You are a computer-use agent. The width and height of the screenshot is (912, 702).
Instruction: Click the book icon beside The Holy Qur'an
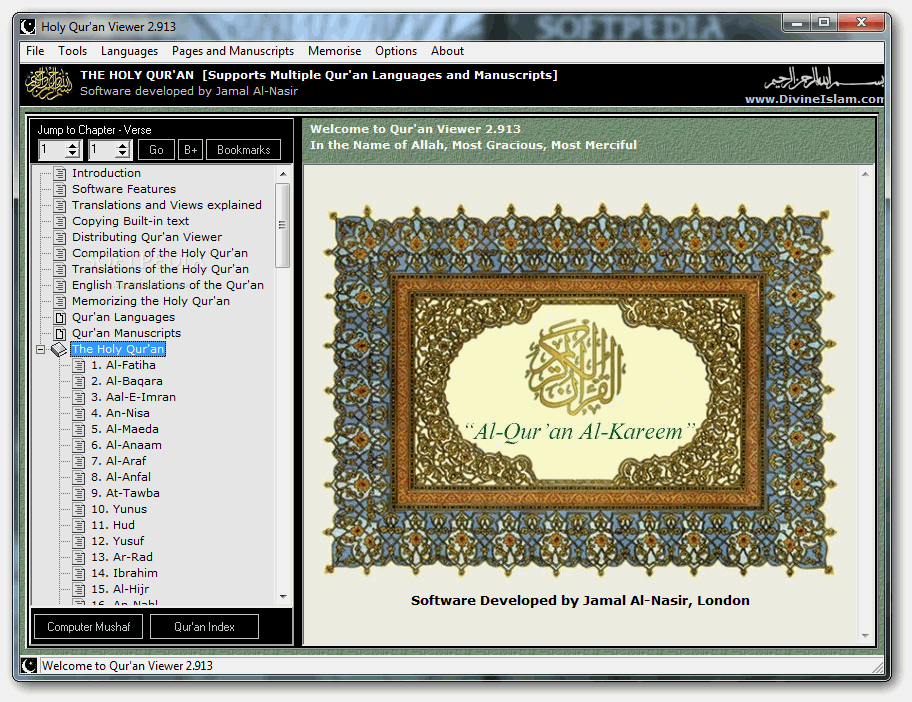56,349
